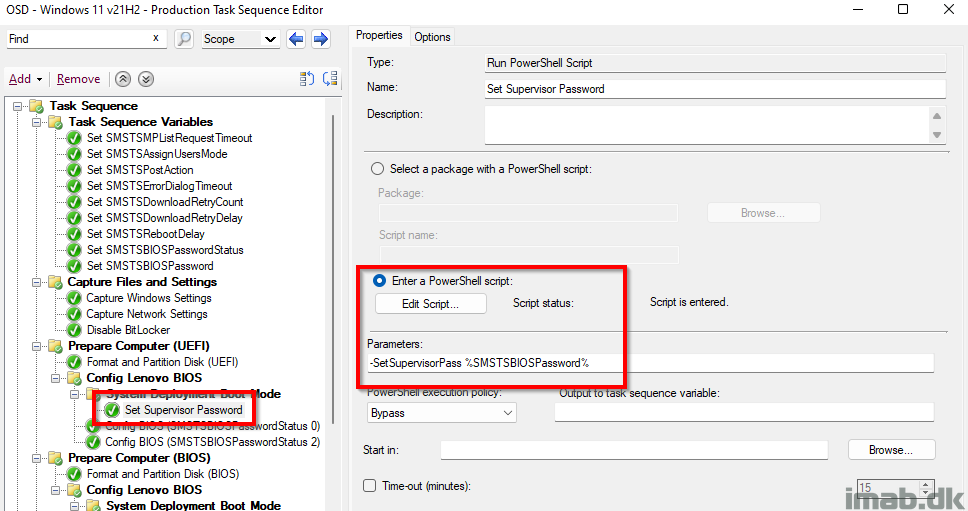The height and width of the screenshot is (511, 968).
Task: Click the expand all tree icon
Action: (307, 78)
